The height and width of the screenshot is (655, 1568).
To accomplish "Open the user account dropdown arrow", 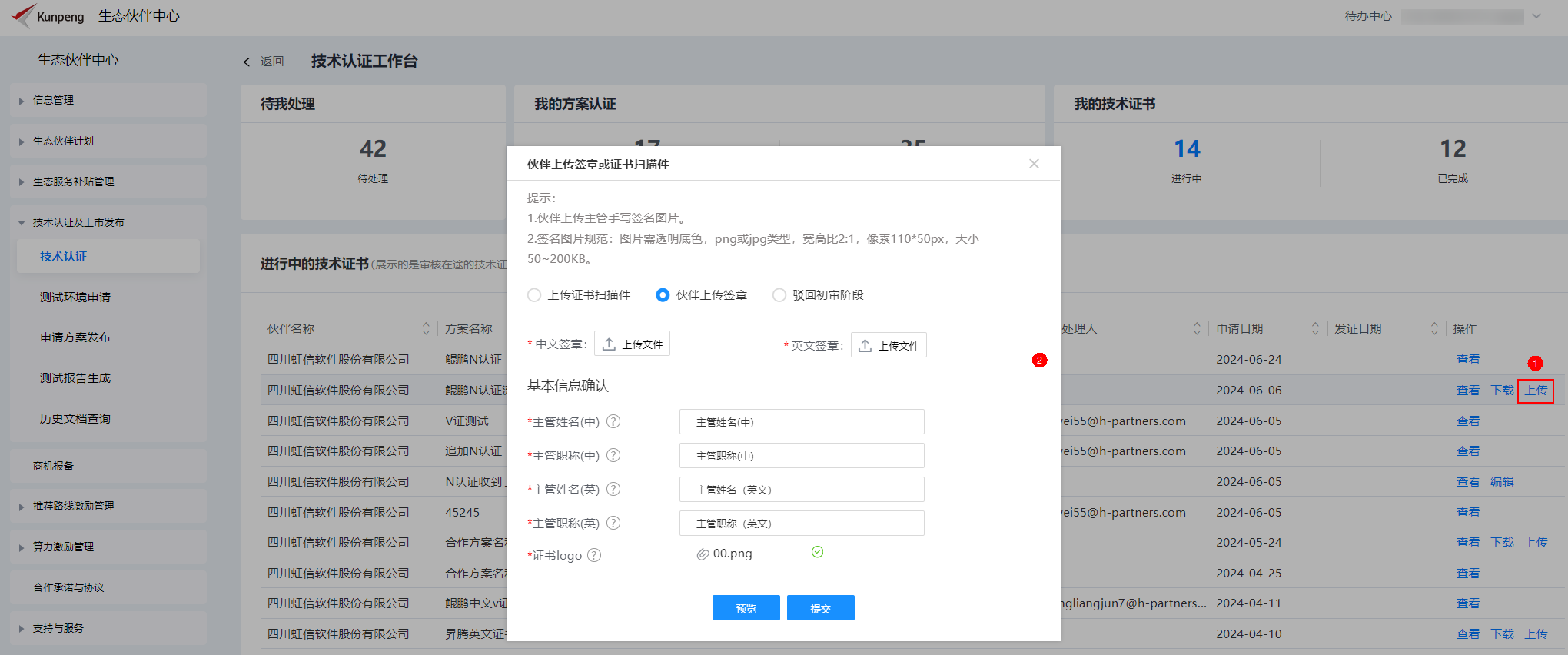I will click(1536, 16).
